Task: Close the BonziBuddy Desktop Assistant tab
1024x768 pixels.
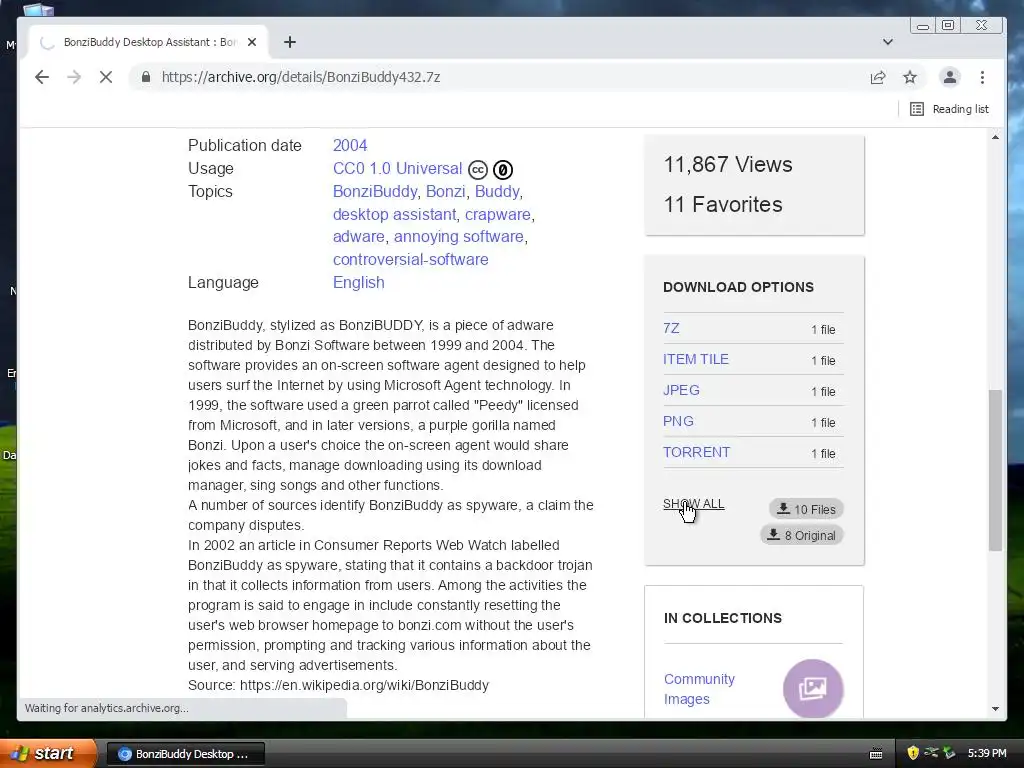Action: [x=252, y=42]
